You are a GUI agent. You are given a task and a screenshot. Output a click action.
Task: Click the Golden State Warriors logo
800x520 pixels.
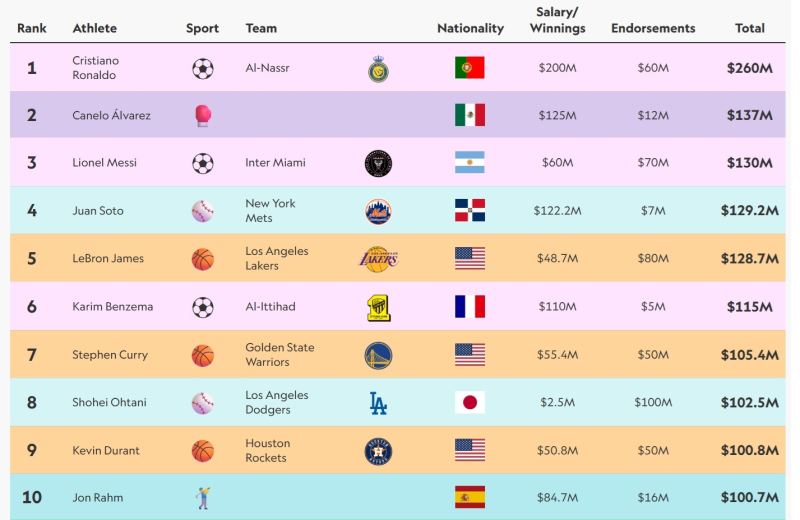coord(378,355)
